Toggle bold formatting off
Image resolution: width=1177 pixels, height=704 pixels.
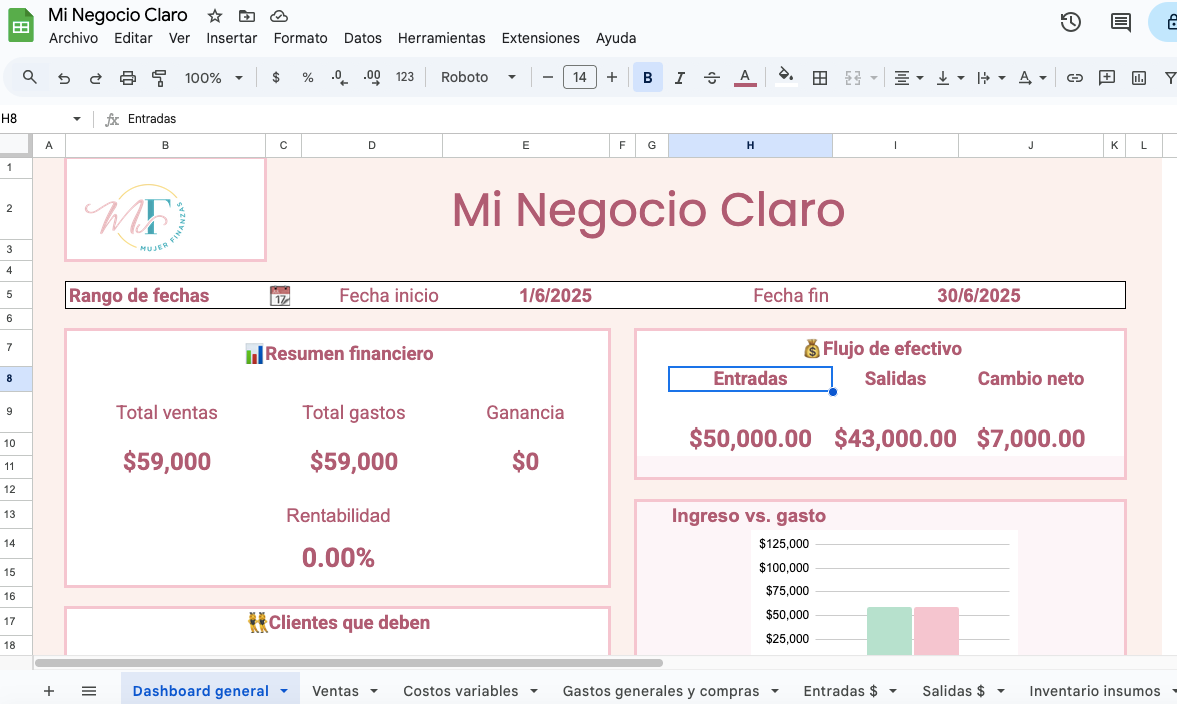pos(648,77)
